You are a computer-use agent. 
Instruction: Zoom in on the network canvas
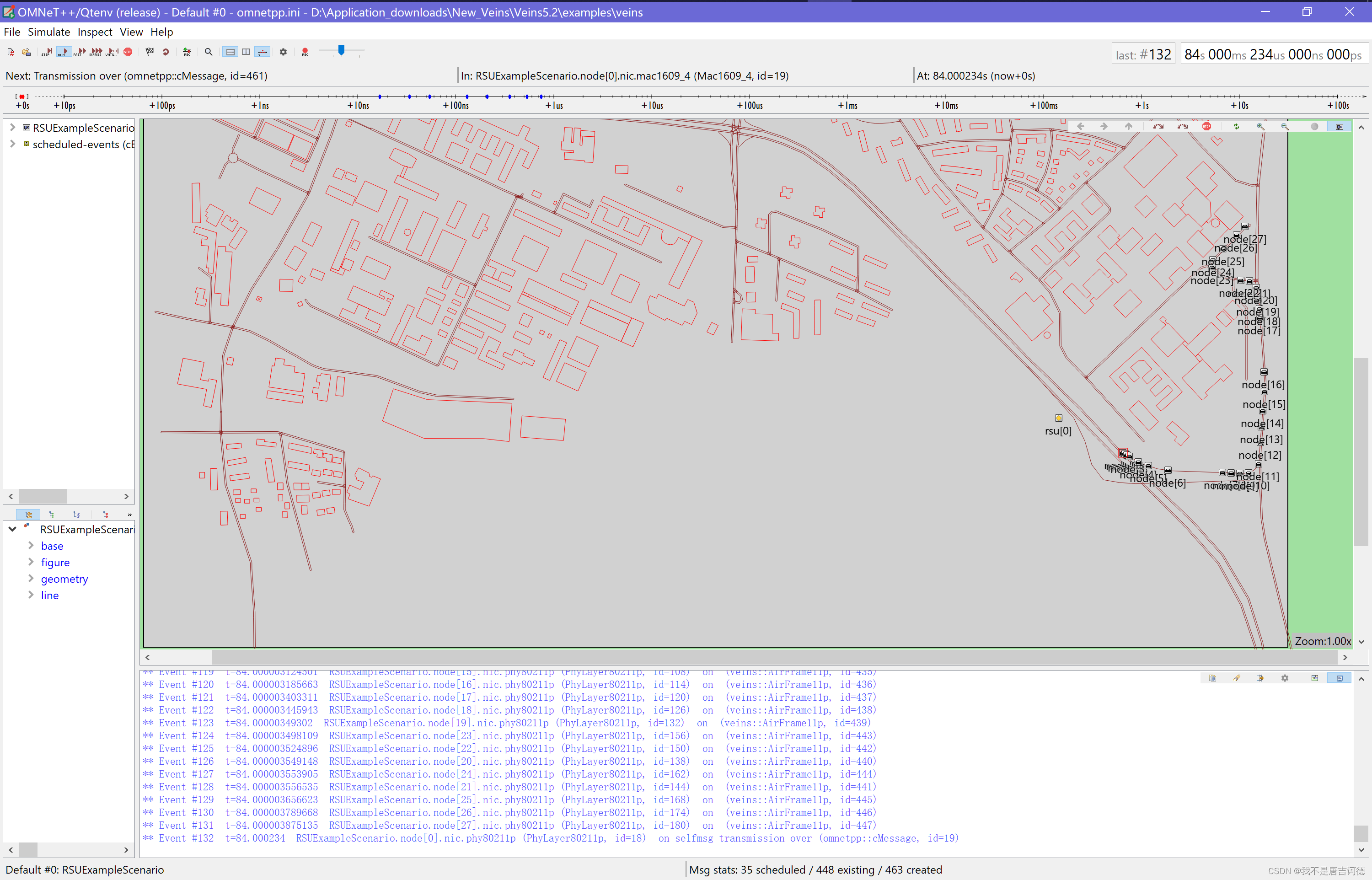[x=1260, y=127]
